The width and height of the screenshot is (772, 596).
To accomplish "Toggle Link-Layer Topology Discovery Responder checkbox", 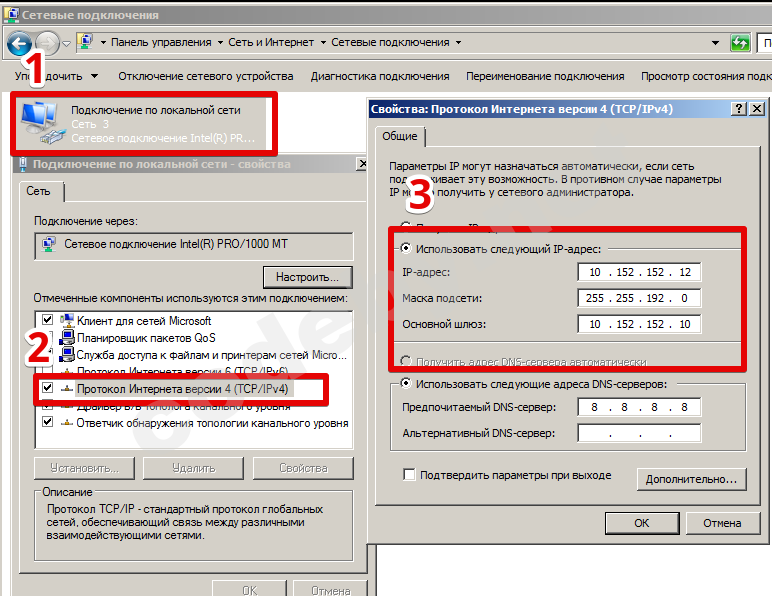I will [x=48, y=422].
